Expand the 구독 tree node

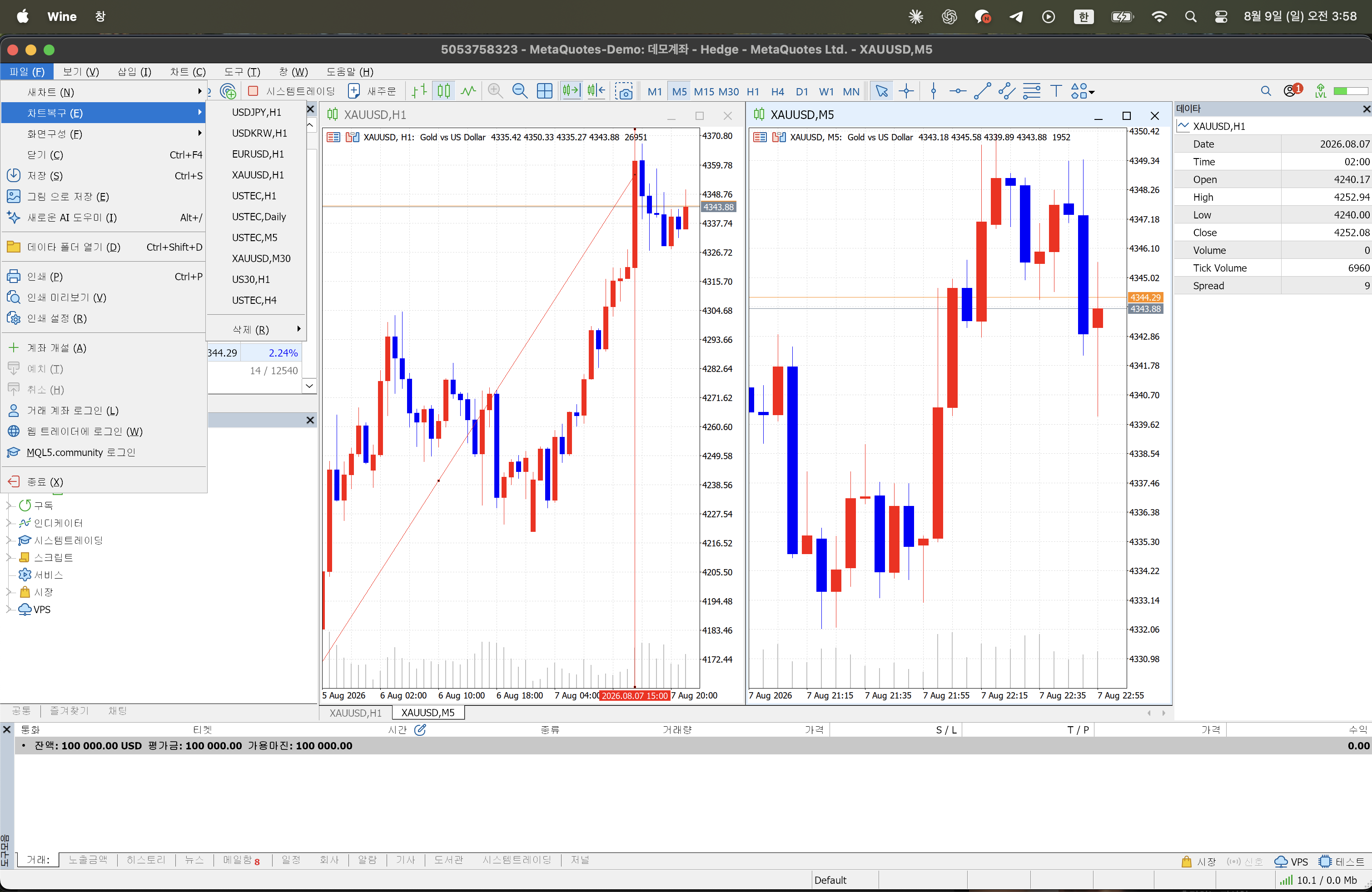point(9,505)
